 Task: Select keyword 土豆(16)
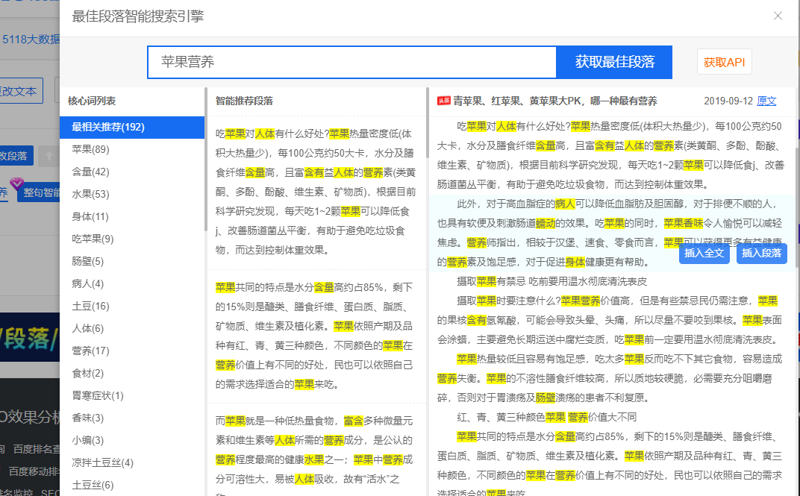pyautogui.click(x=91, y=306)
